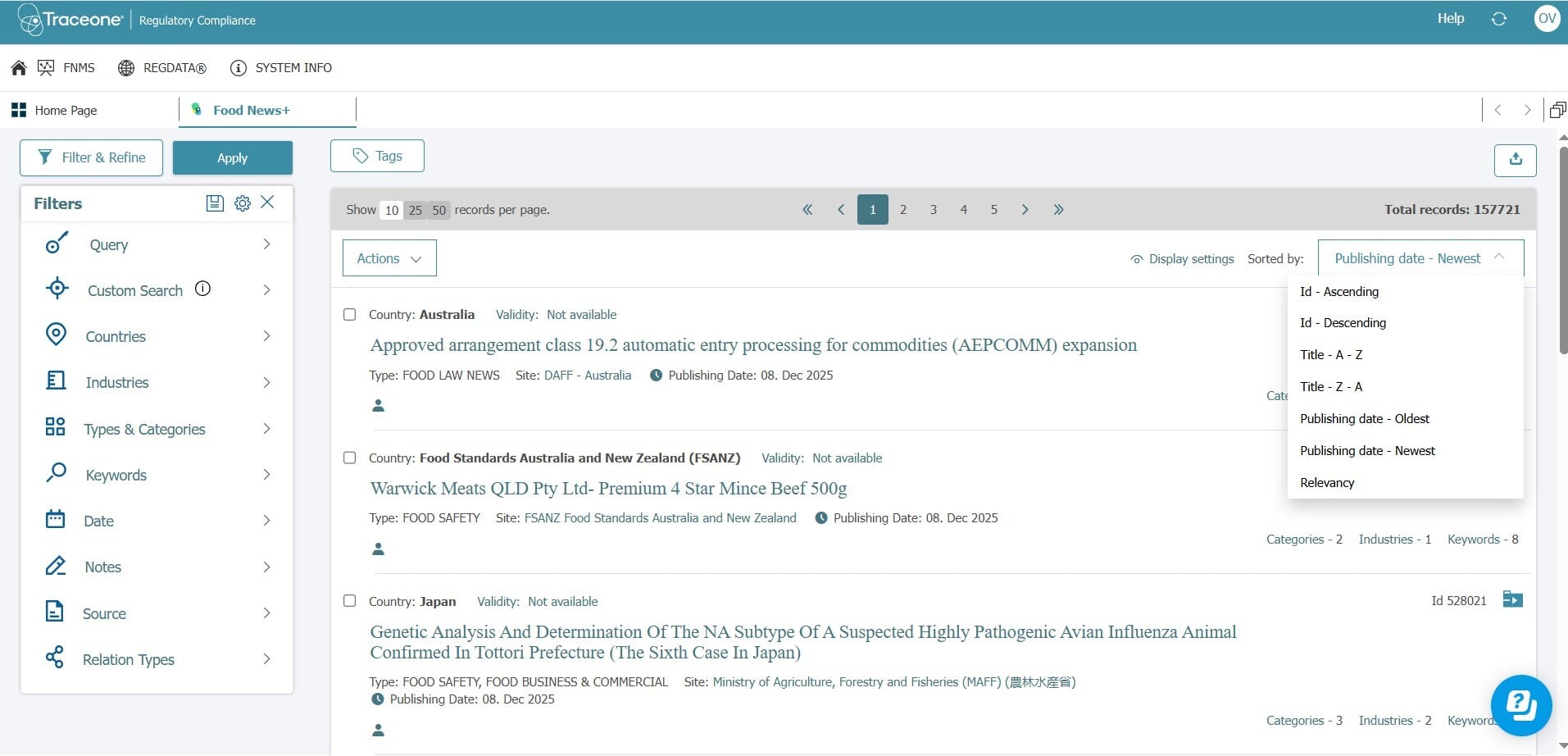
Task: Open the REGDATA globe icon
Action: tap(126, 68)
